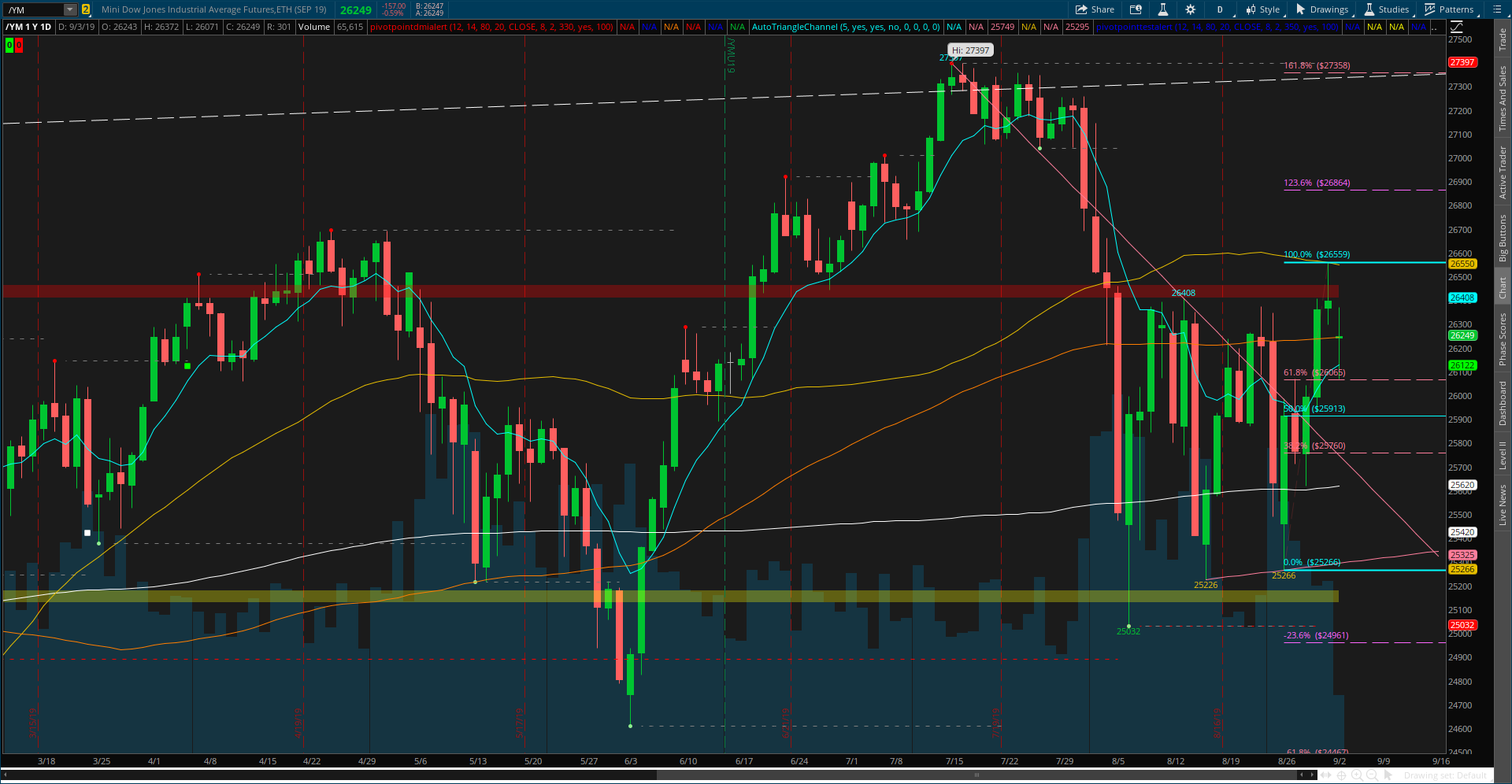Viewport: 1512px width, 784px height.
Task: Click the Share chart button
Action: click(x=1095, y=9)
